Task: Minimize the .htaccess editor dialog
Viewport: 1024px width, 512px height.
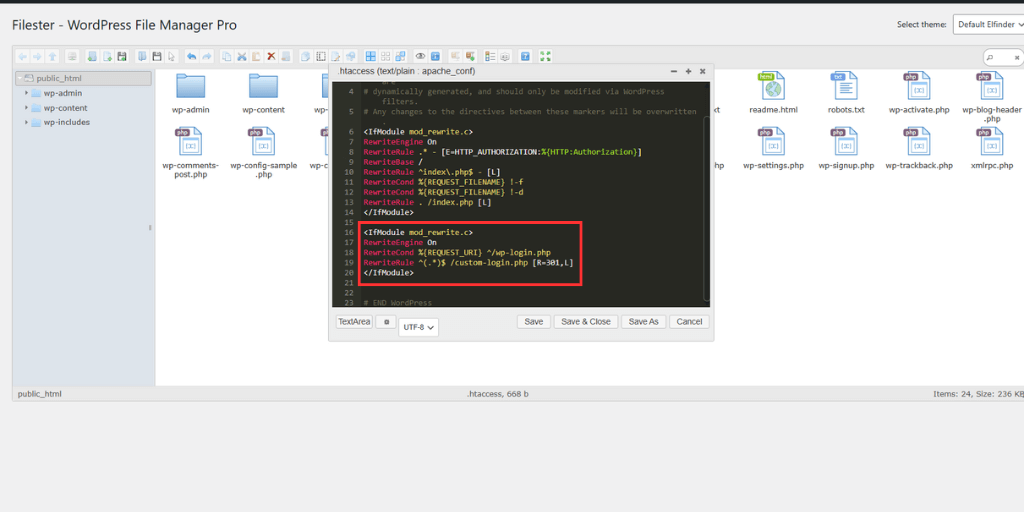Action: coord(675,71)
